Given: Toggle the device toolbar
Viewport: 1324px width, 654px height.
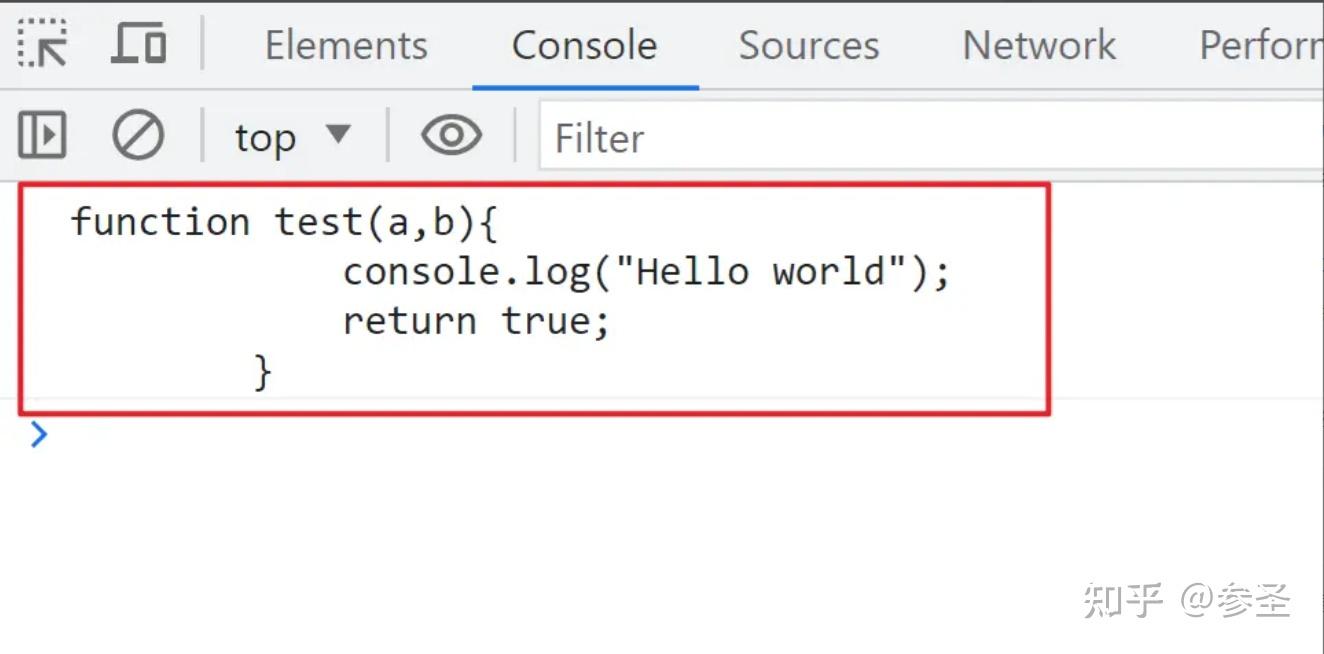Looking at the screenshot, I should pos(137,44).
